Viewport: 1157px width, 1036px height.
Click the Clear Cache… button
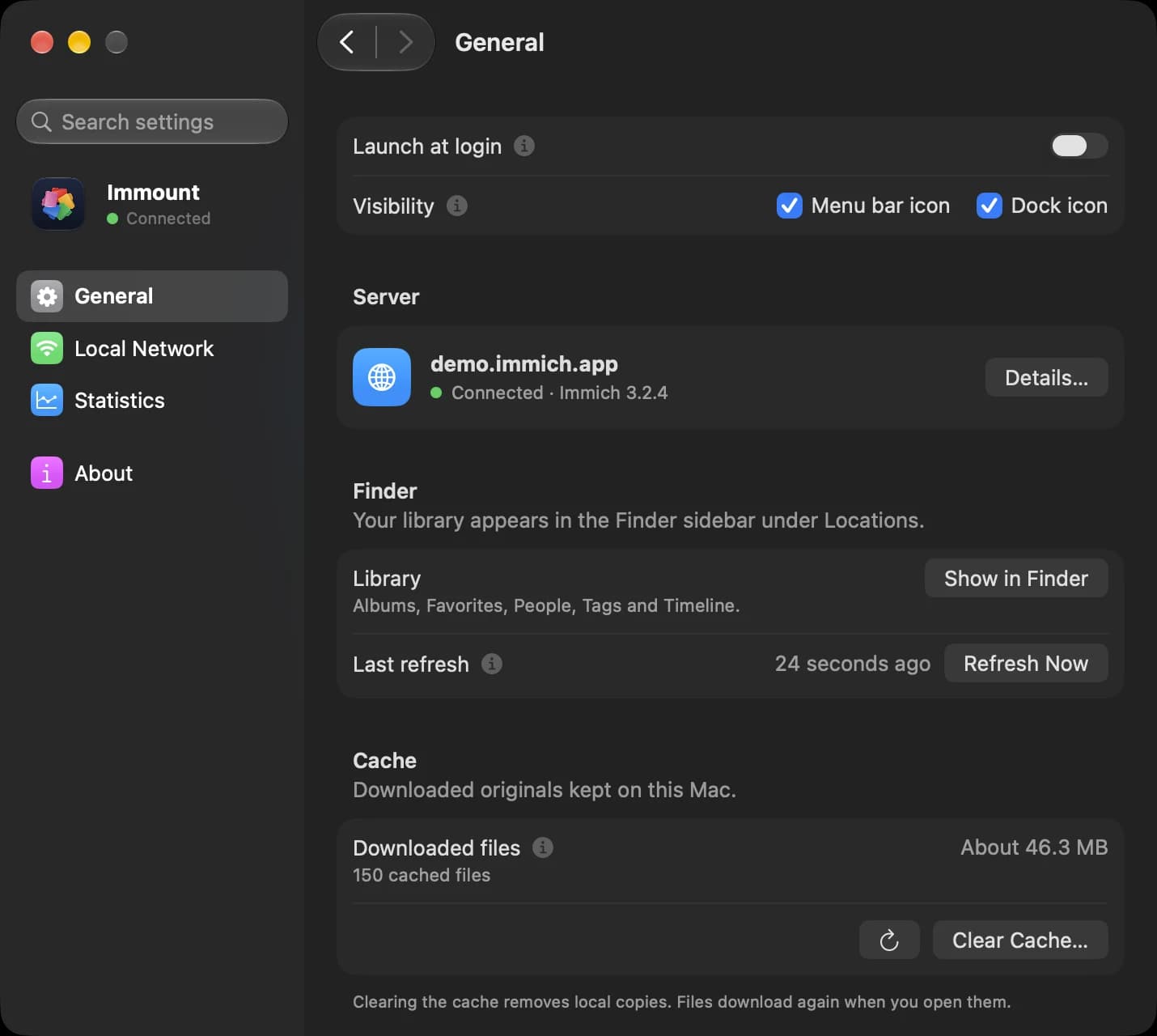pyautogui.click(x=1020, y=940)
